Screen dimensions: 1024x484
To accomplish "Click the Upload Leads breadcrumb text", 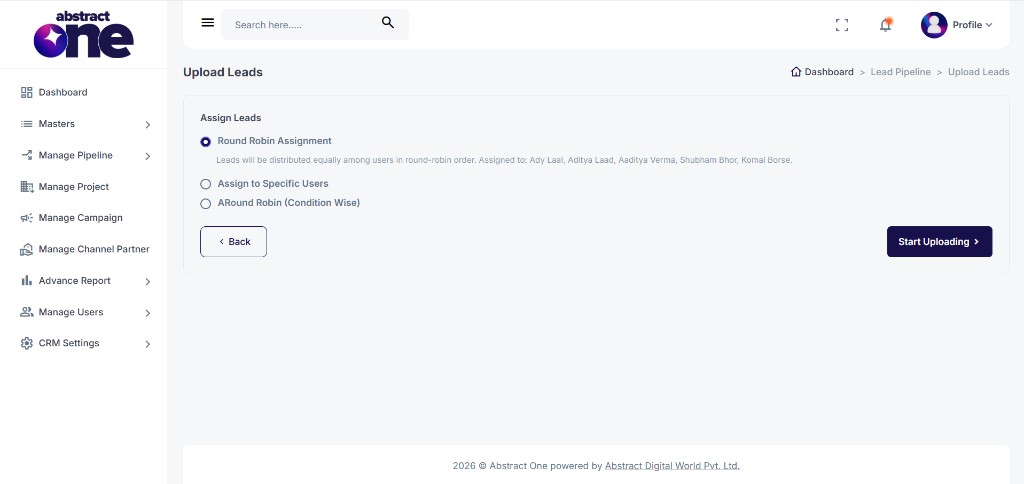I will click(978, 72).
